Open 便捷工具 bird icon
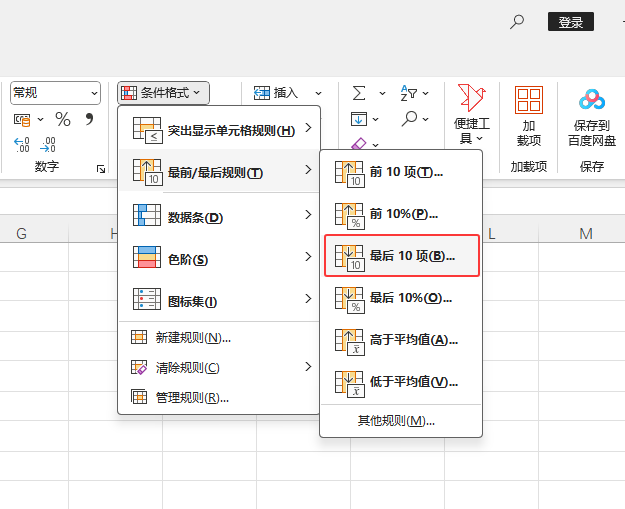 [x=472, y=98]
